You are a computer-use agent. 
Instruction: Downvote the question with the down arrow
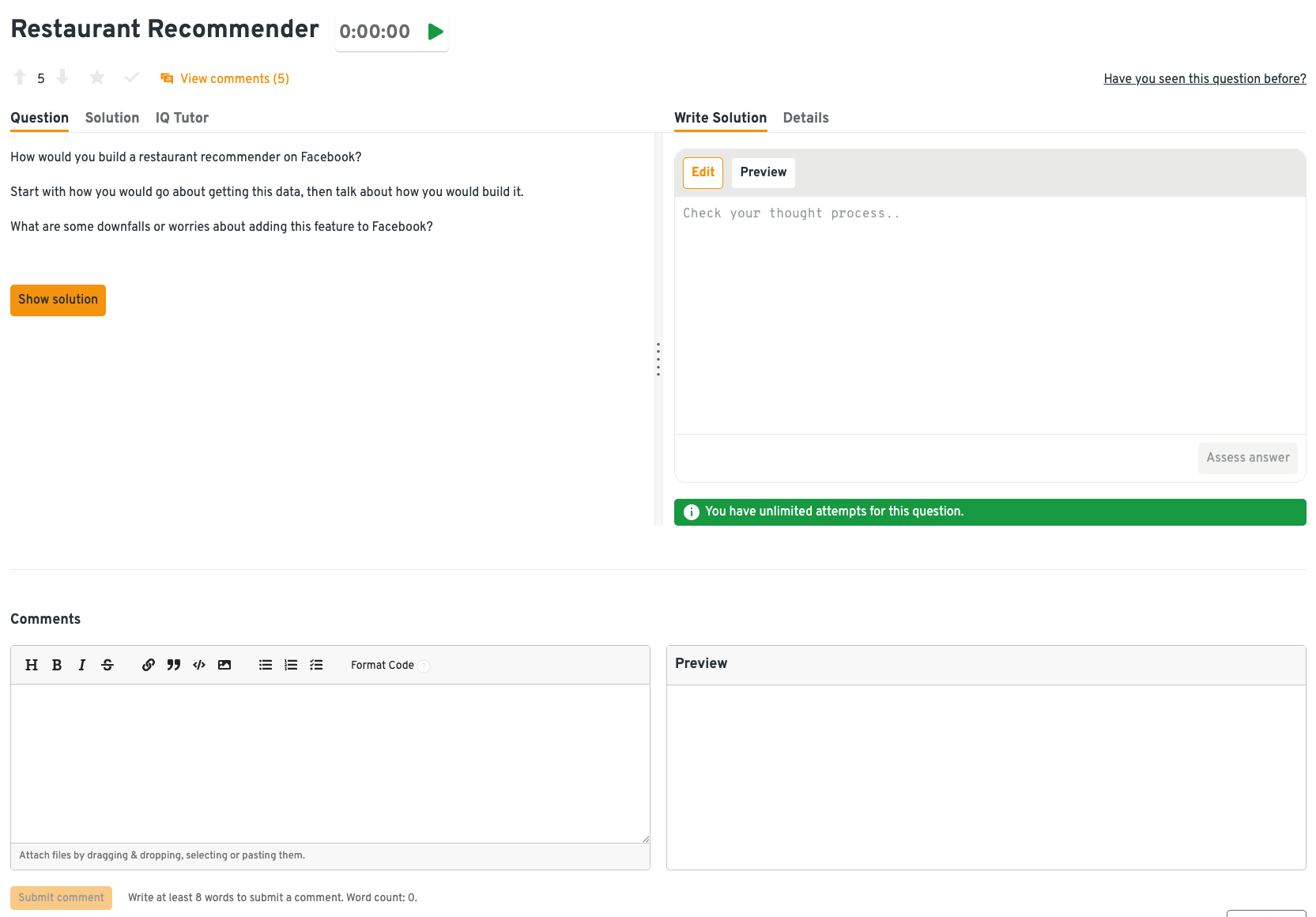coord(62,77)
